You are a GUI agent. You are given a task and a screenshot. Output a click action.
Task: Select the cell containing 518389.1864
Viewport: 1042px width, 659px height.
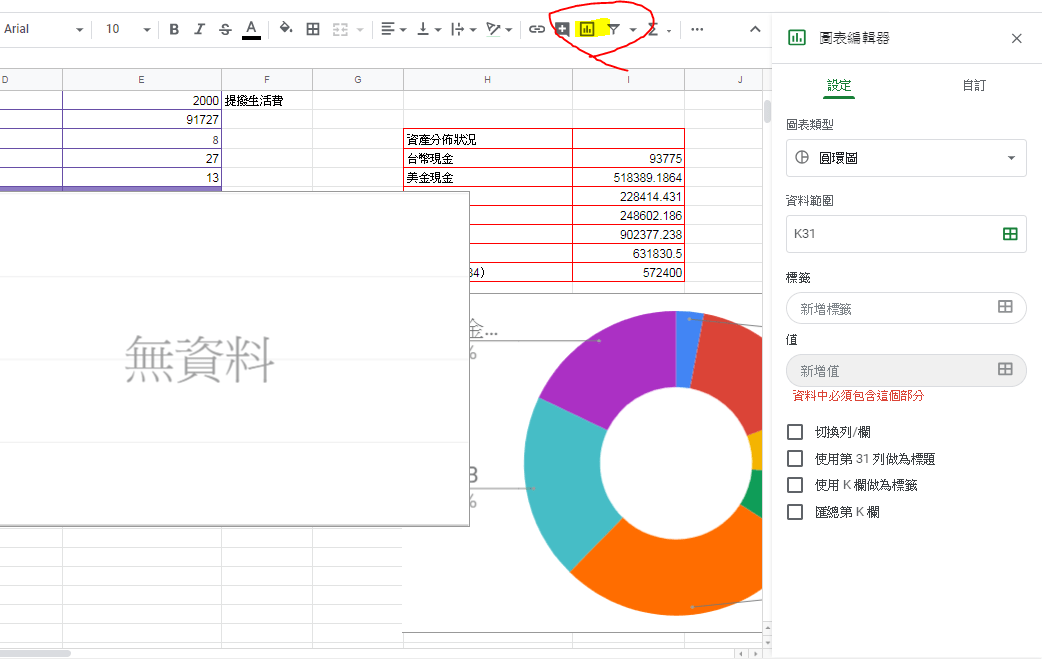(628, 177)
